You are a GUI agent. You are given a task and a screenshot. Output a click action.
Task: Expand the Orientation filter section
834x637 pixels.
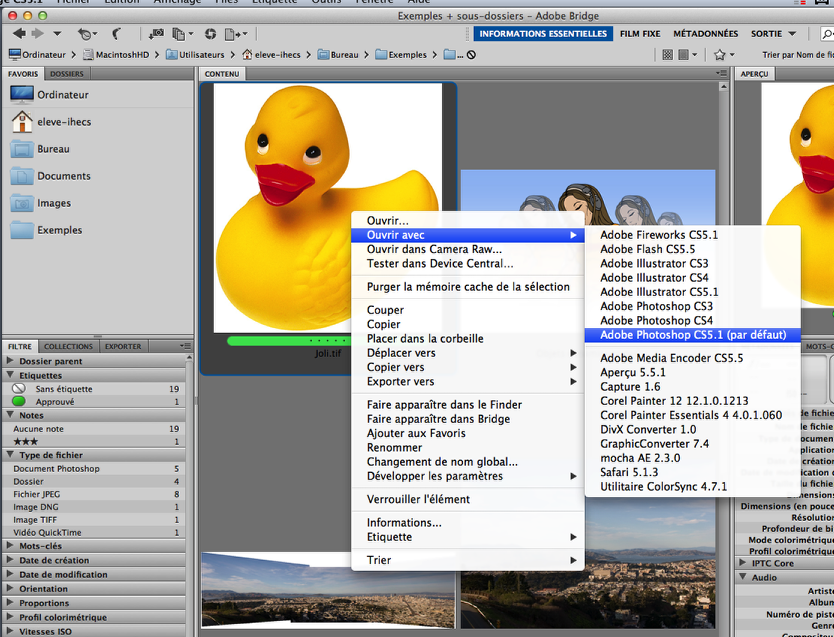click(x=10, y=589)
